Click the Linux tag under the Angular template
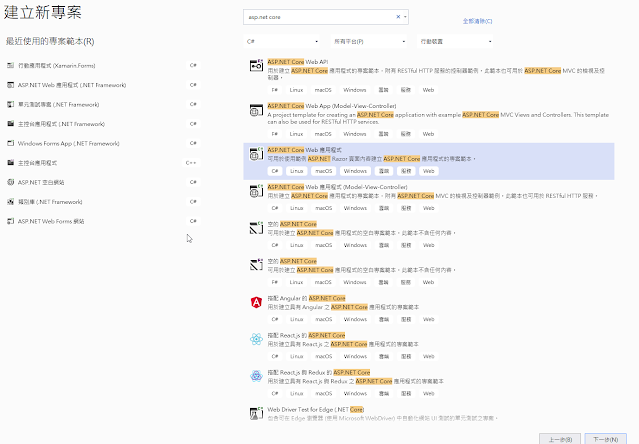Image resolution: width=639 pixels, height=444 pixels. click(x=296, y=319)
